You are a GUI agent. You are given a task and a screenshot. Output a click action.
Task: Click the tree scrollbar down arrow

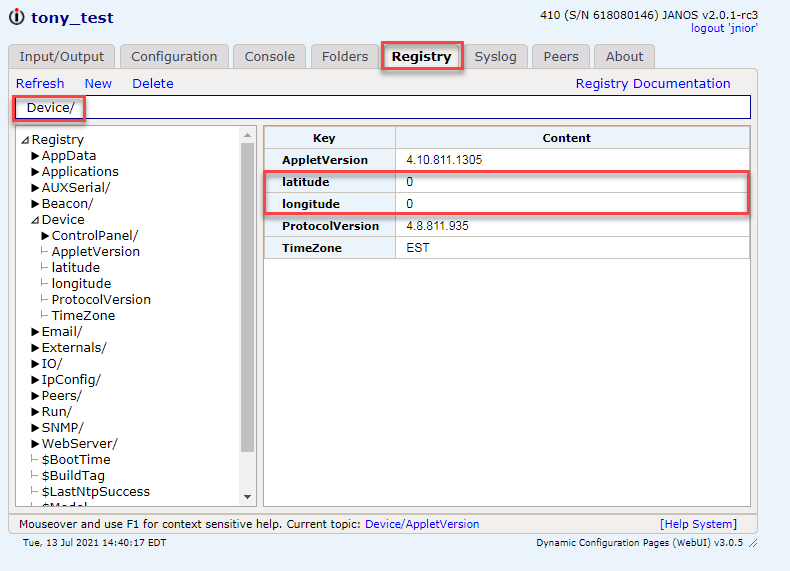click(247, 497)
